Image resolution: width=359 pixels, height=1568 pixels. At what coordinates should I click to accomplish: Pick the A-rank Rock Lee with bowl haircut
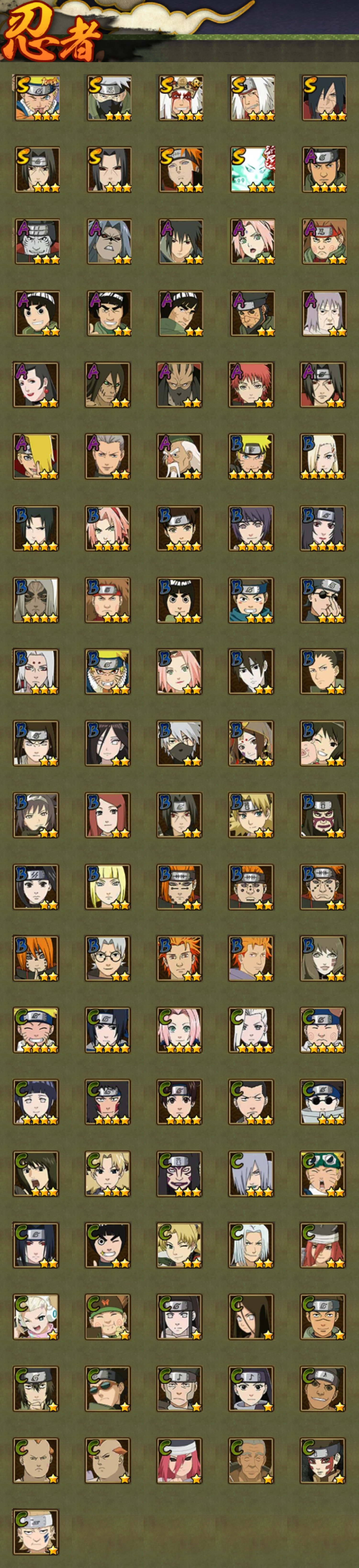(37, 313)
